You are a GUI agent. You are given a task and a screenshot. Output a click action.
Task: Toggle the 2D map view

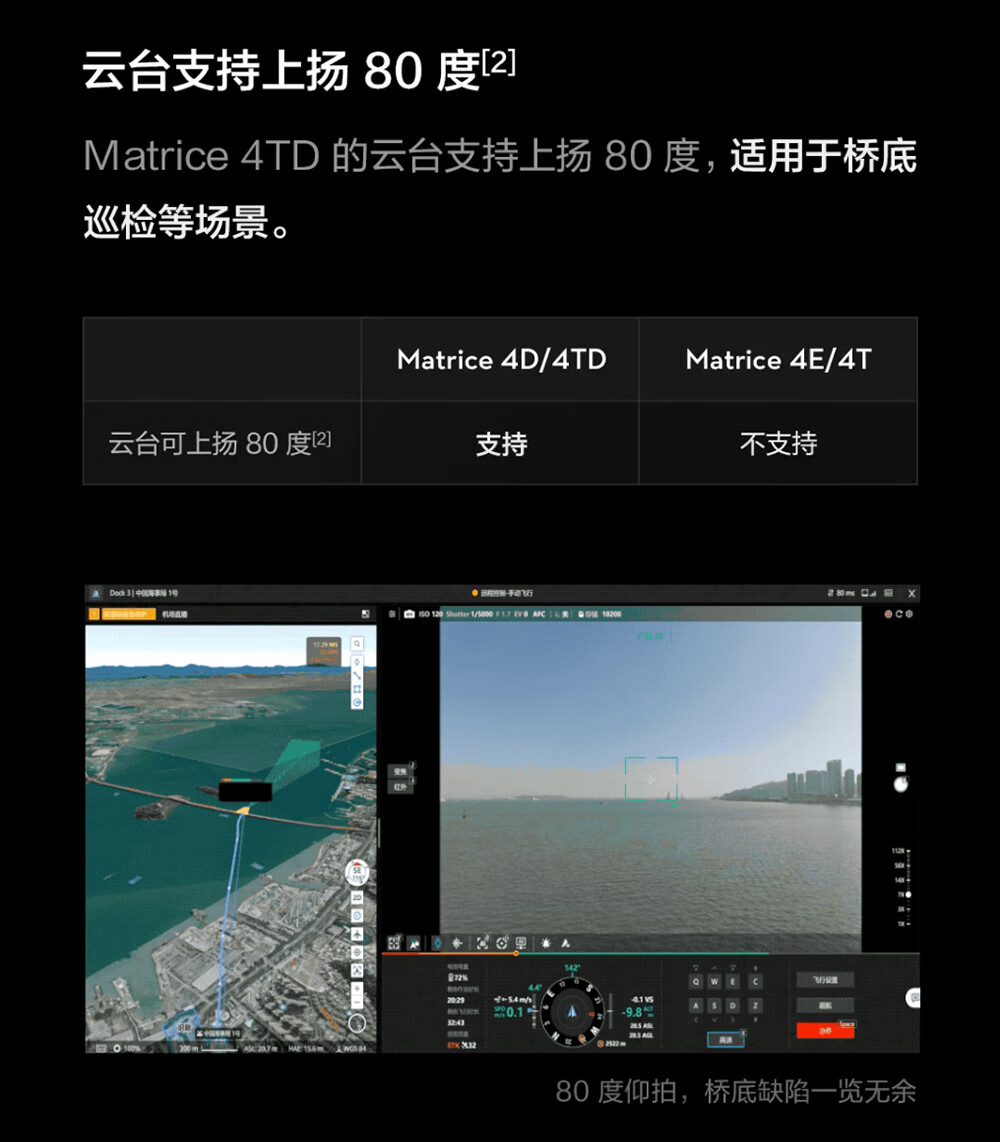coord(357,898)
